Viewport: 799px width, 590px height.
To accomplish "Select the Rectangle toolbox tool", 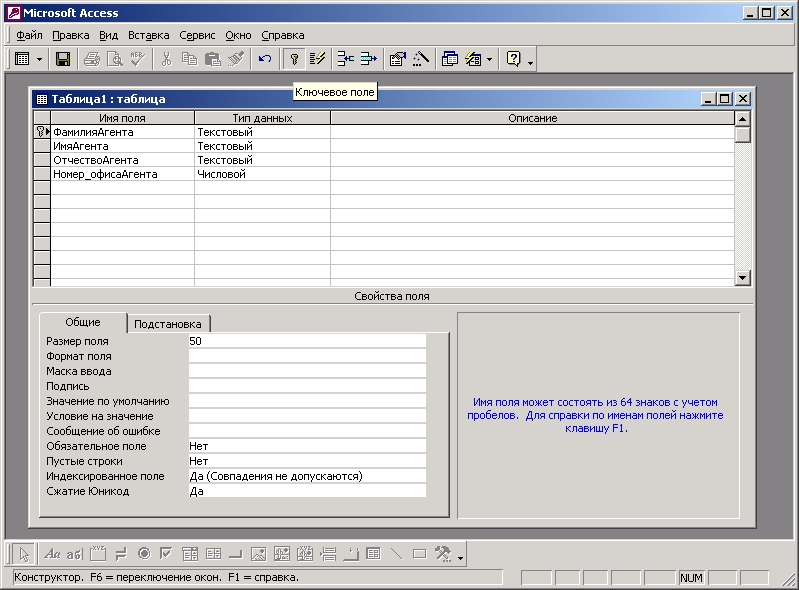I will click(420, 554).
